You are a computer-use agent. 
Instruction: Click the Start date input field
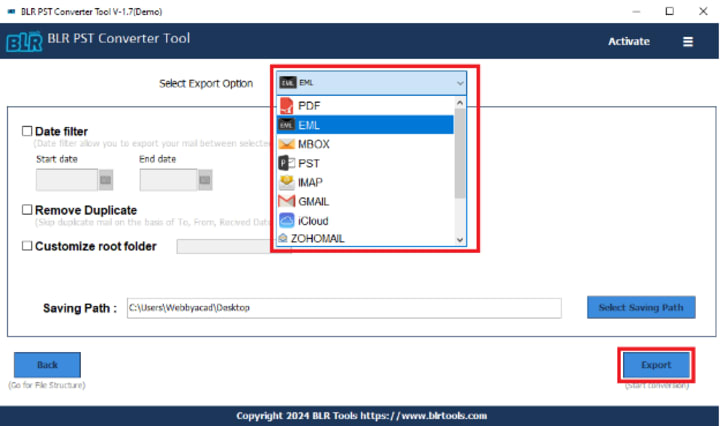[67, 179]
